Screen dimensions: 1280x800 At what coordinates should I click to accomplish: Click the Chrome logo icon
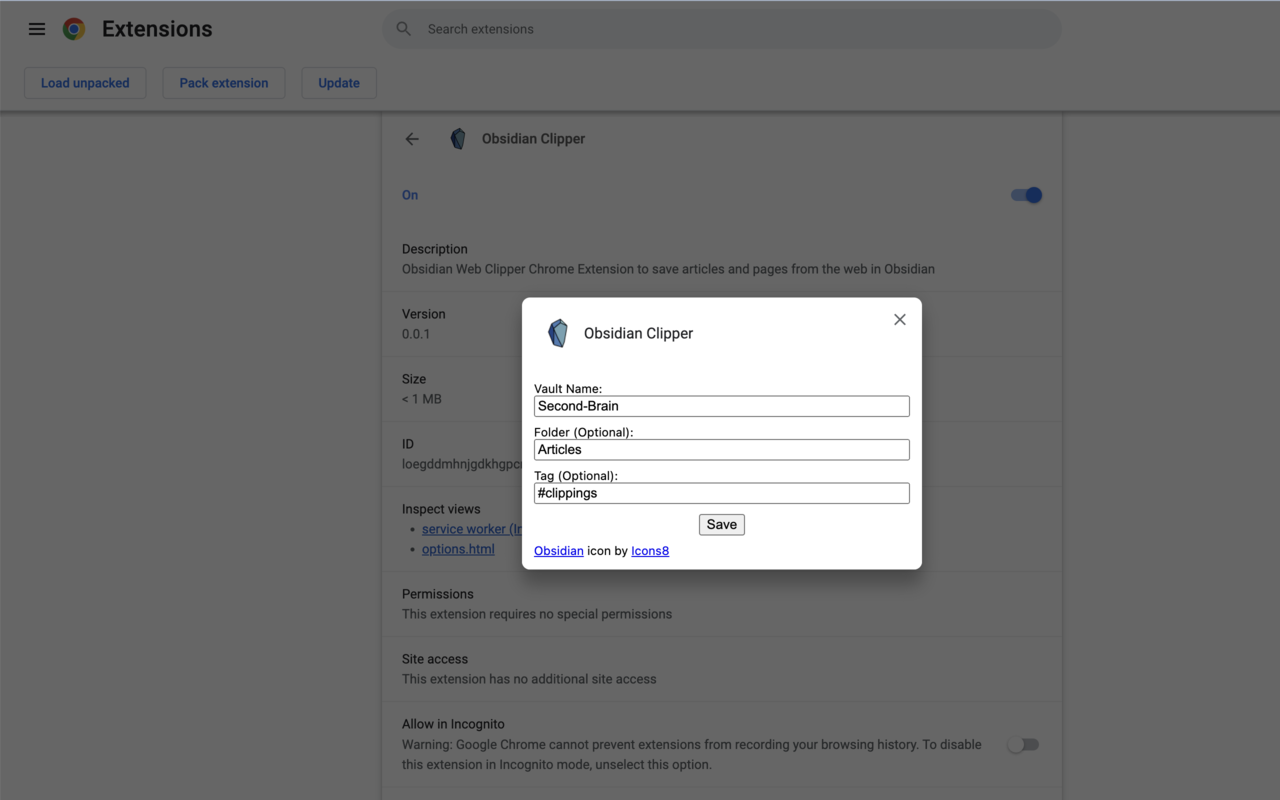(x=74, y=29)
